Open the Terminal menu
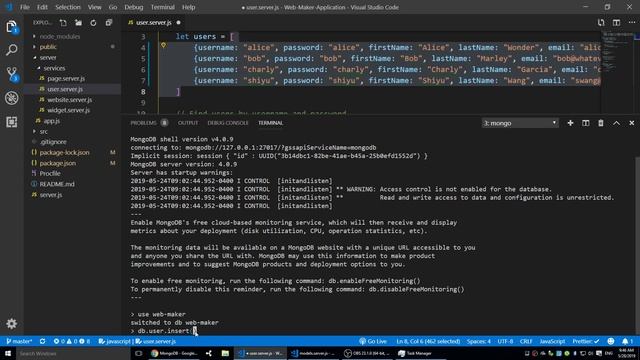 coord(162,7)
